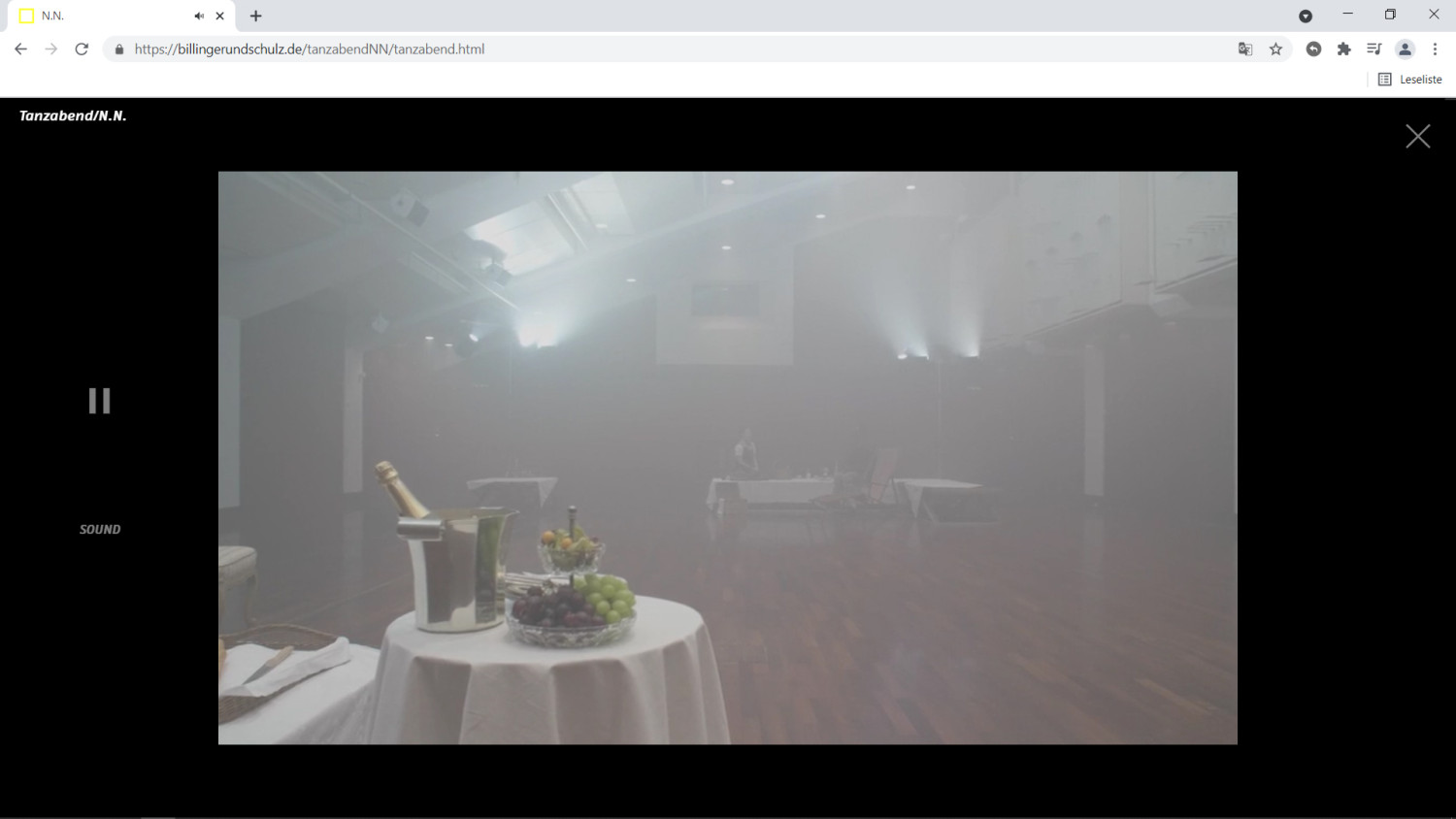
Task: Bookmark this page with the star
Action: [x=1275, y=49]
